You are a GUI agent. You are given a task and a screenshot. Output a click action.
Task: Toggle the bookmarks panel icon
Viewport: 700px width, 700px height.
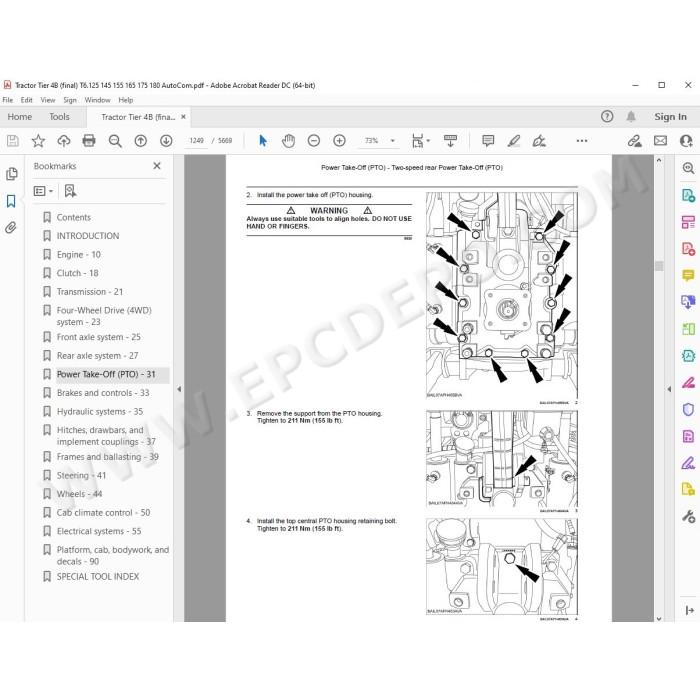click(11, 201)
